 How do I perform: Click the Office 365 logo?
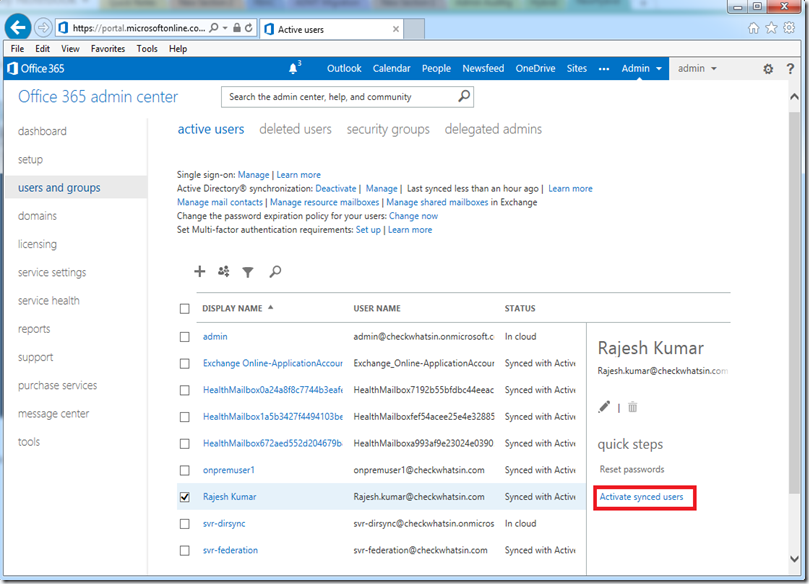[36, 69]
